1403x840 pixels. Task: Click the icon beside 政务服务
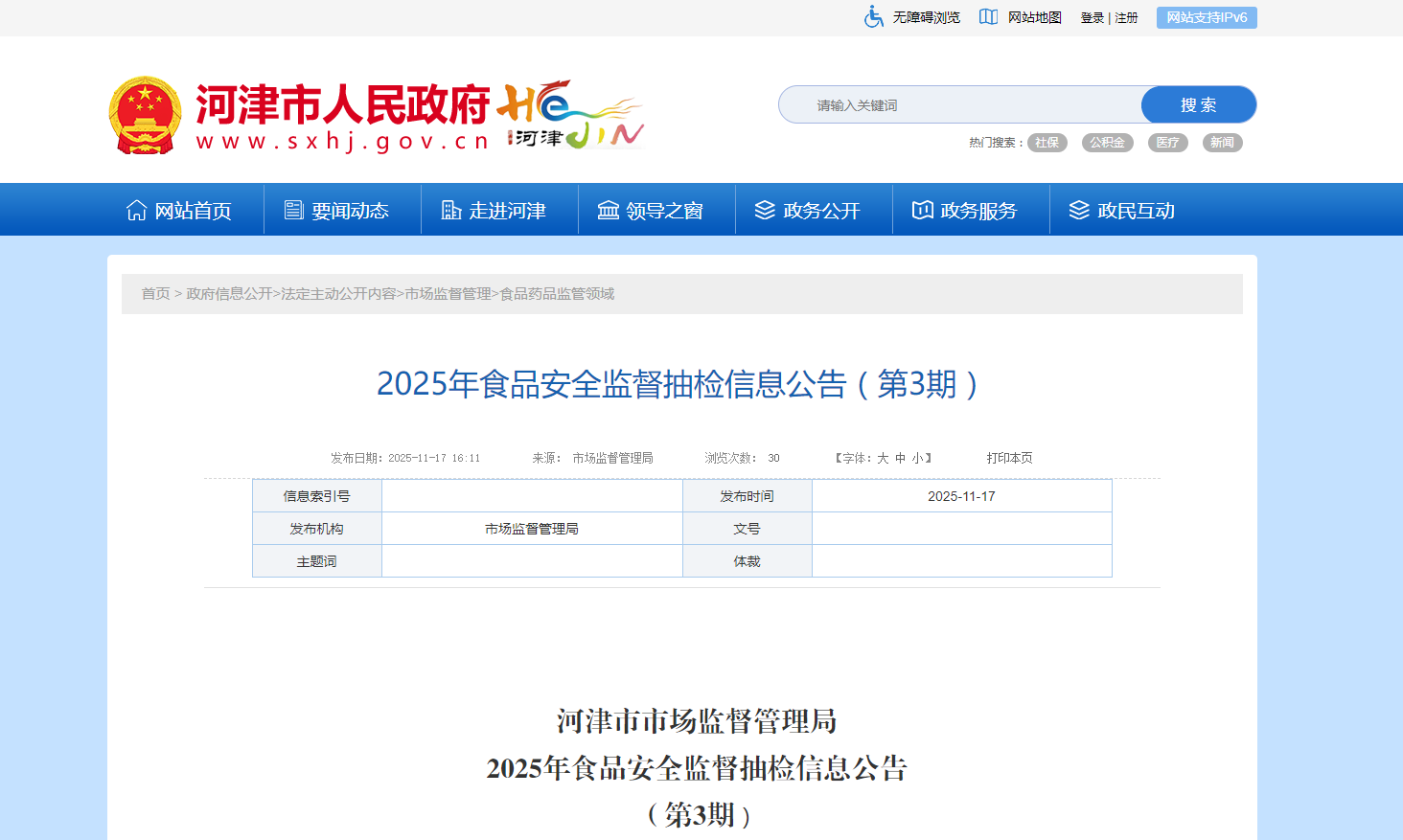[x=922, y=210]
